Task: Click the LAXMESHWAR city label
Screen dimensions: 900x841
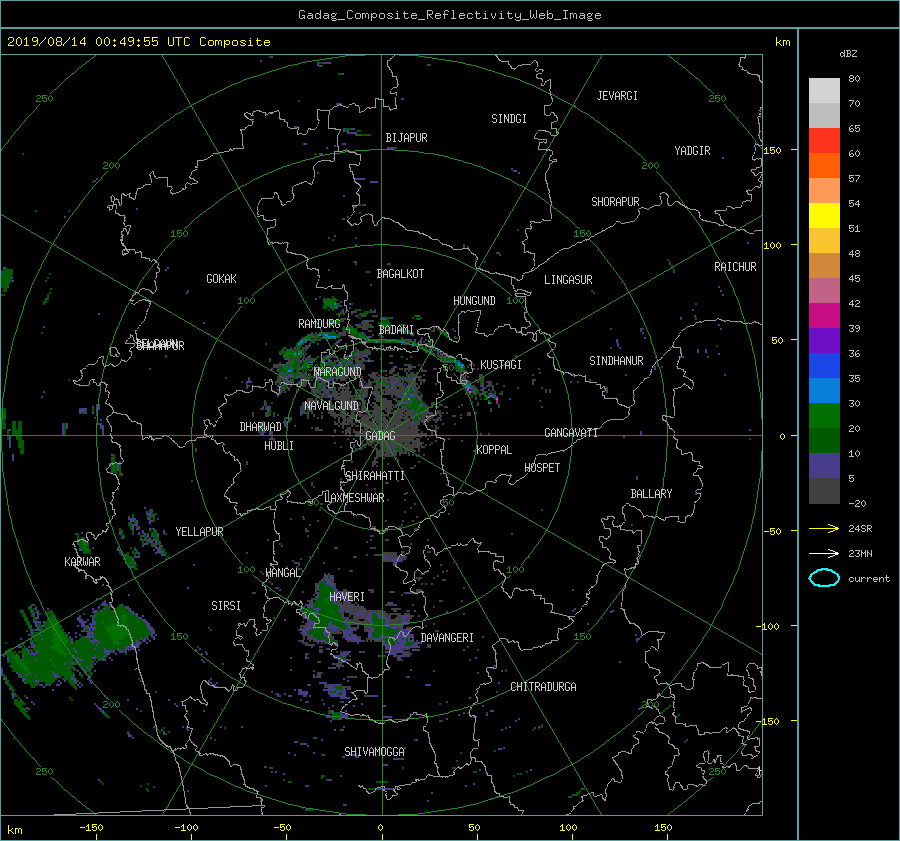Action: (x=354, y=498)
